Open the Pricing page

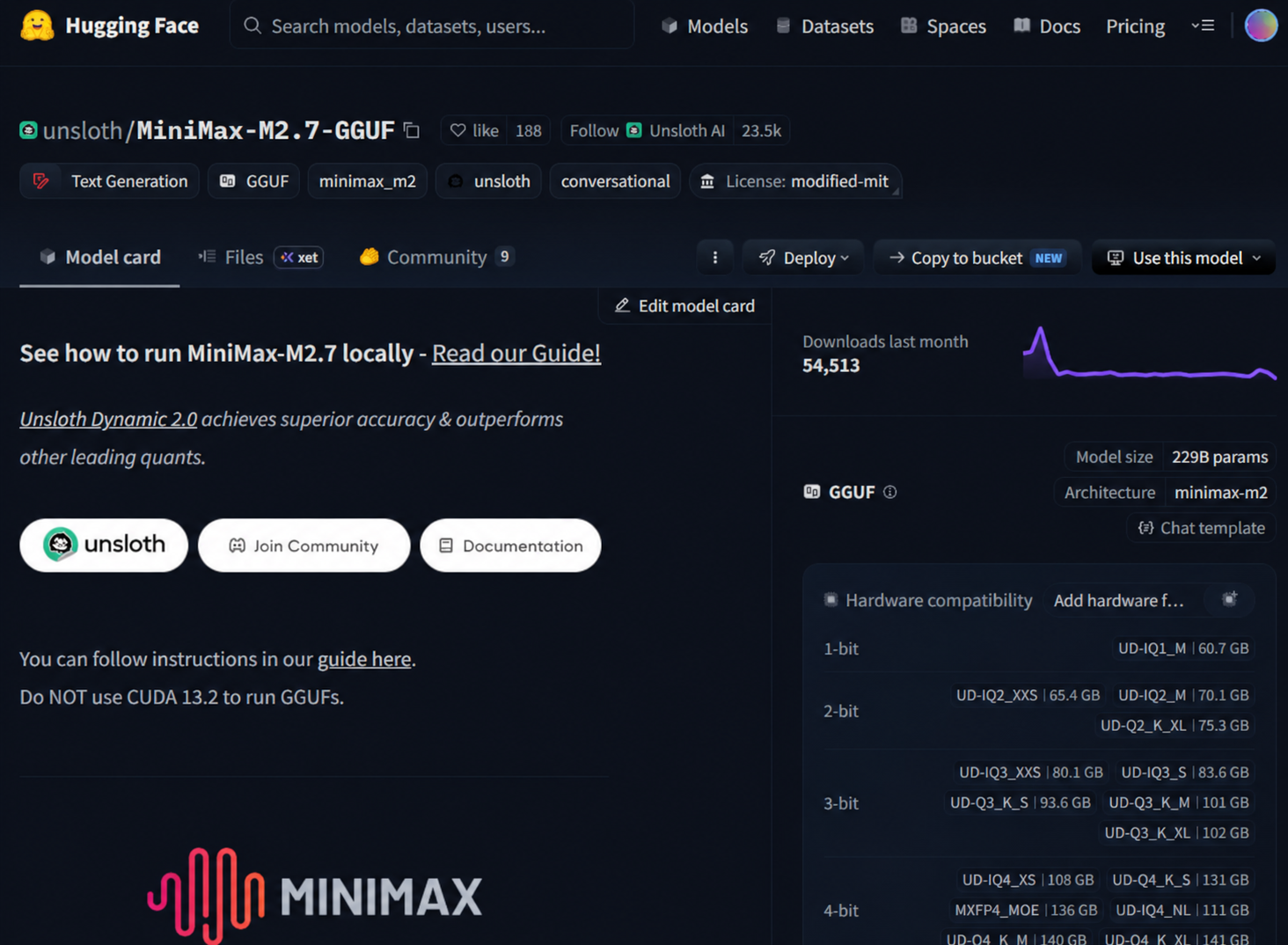click(1135, 26)
